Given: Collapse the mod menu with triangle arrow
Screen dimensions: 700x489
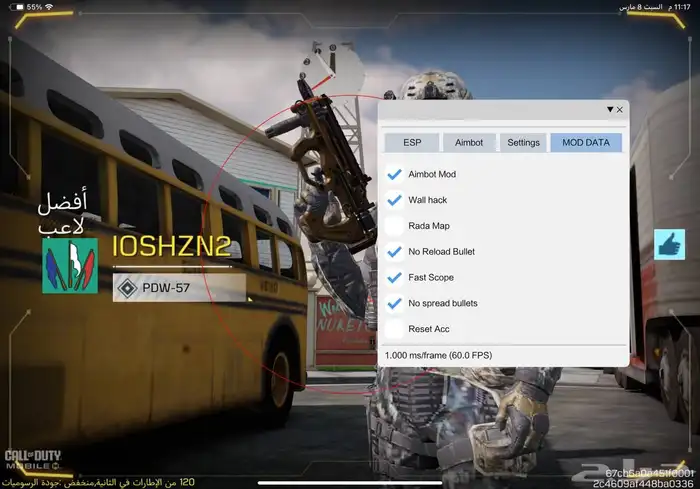Looking at the screenshot, I should 610,109.
